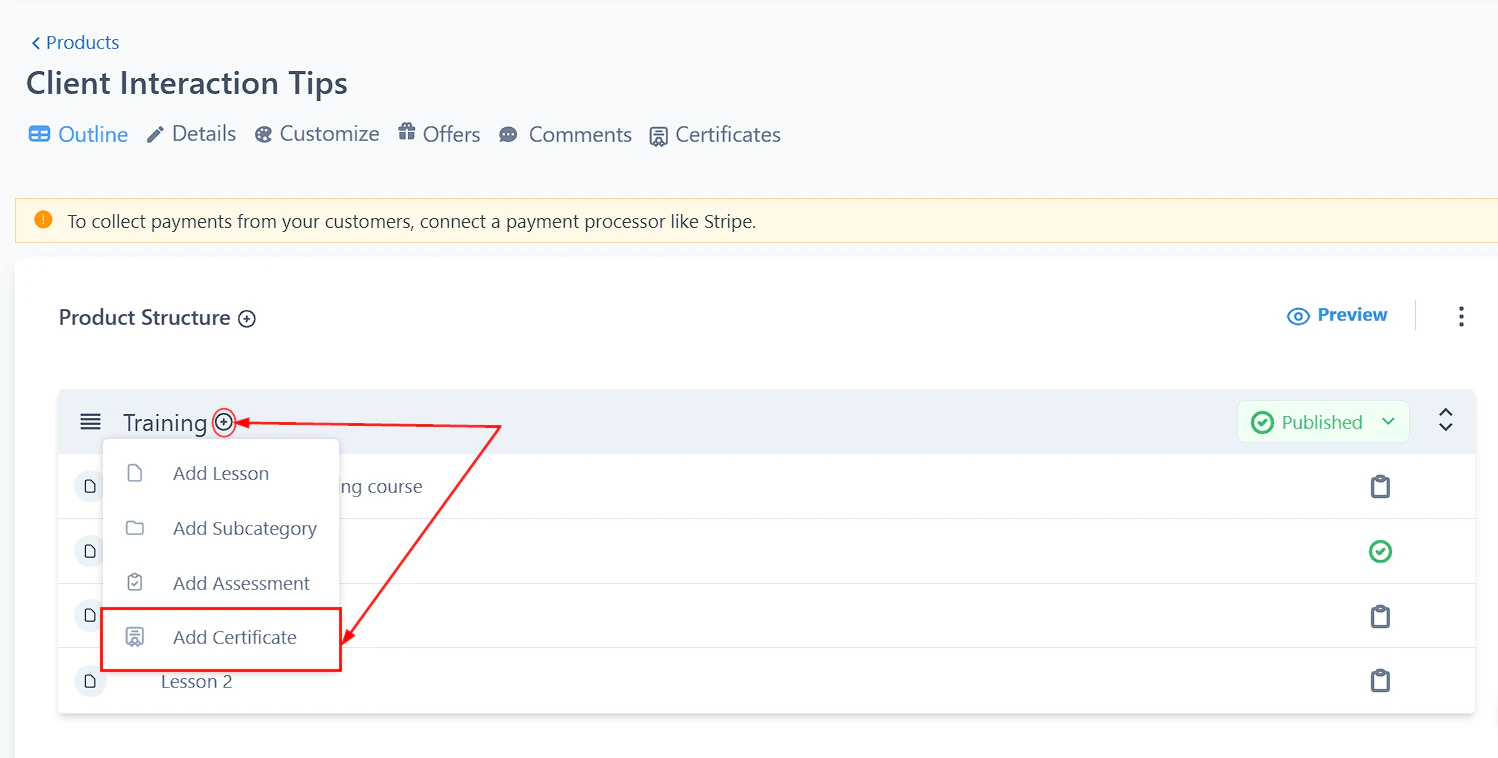Click the Stripe payment notice text
The image size is (1498, 758).
click(x=412, y=222)
